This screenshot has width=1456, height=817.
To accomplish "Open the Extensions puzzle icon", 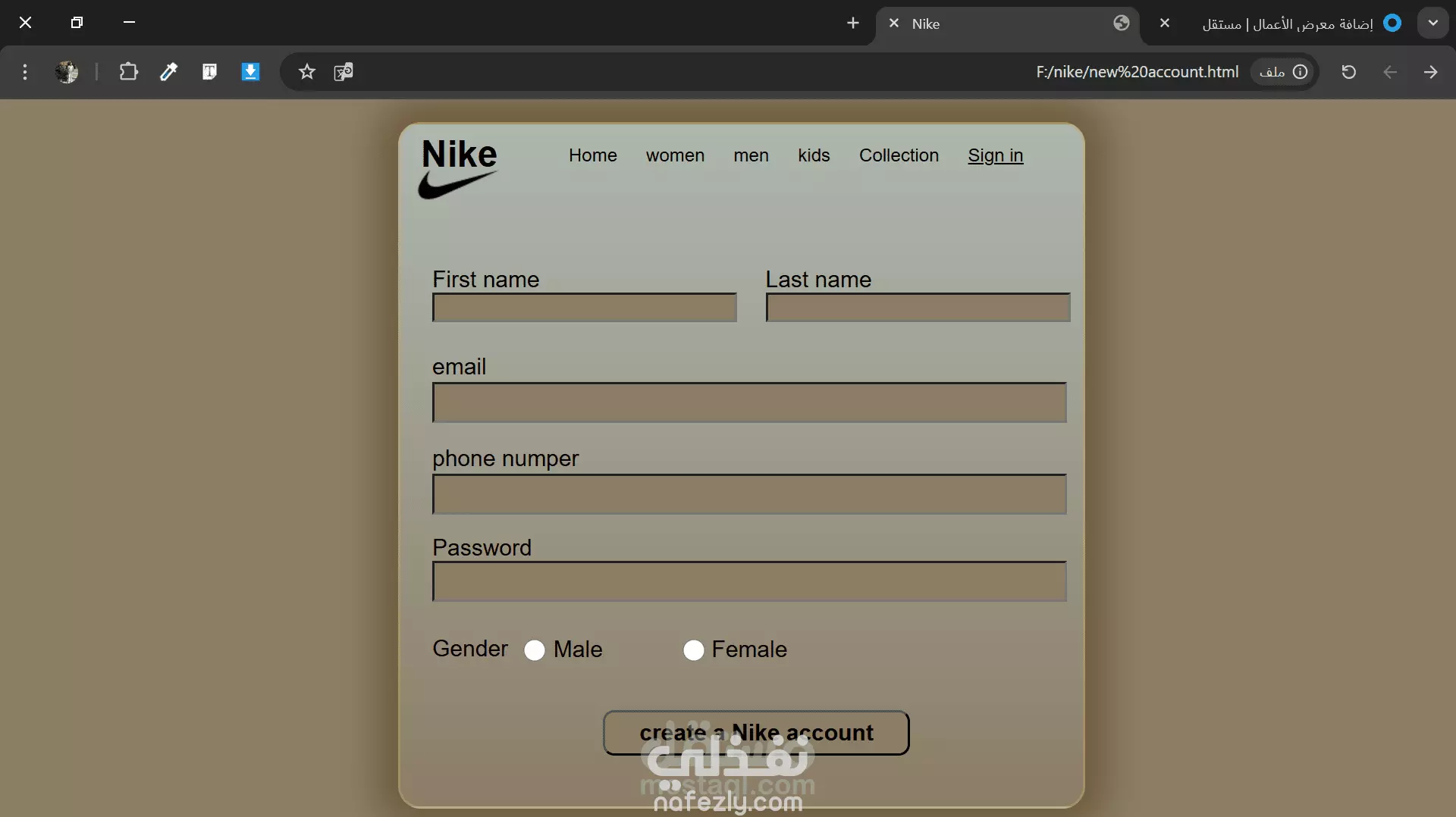I will (128, 72).
